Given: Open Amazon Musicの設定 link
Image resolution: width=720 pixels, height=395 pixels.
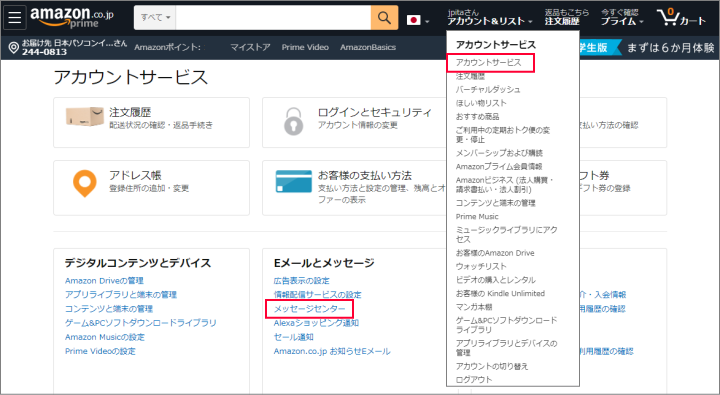Looking at the screenshot, I should (x=105, y=337).
